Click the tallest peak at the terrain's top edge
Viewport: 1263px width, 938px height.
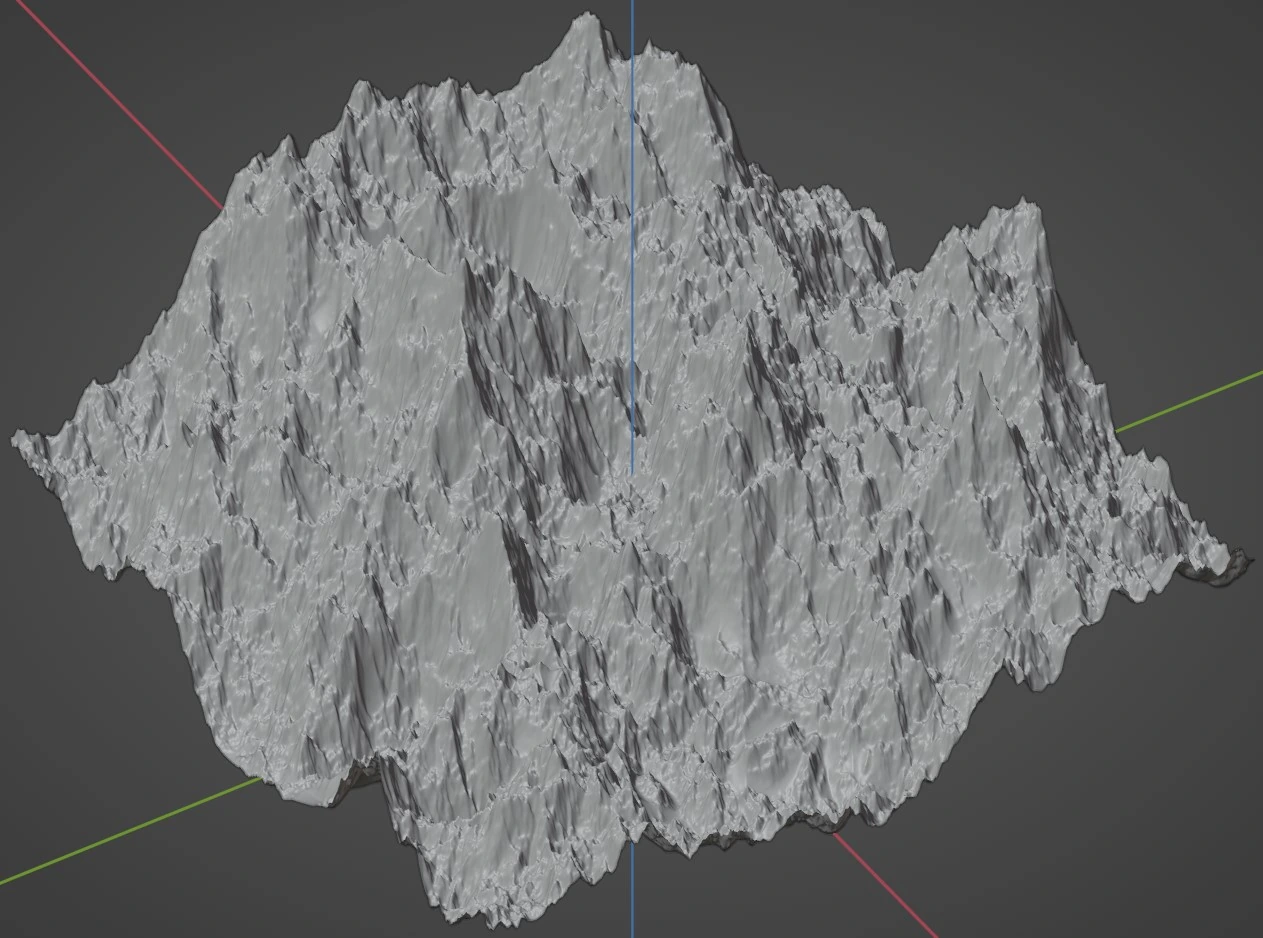(585, 20)
